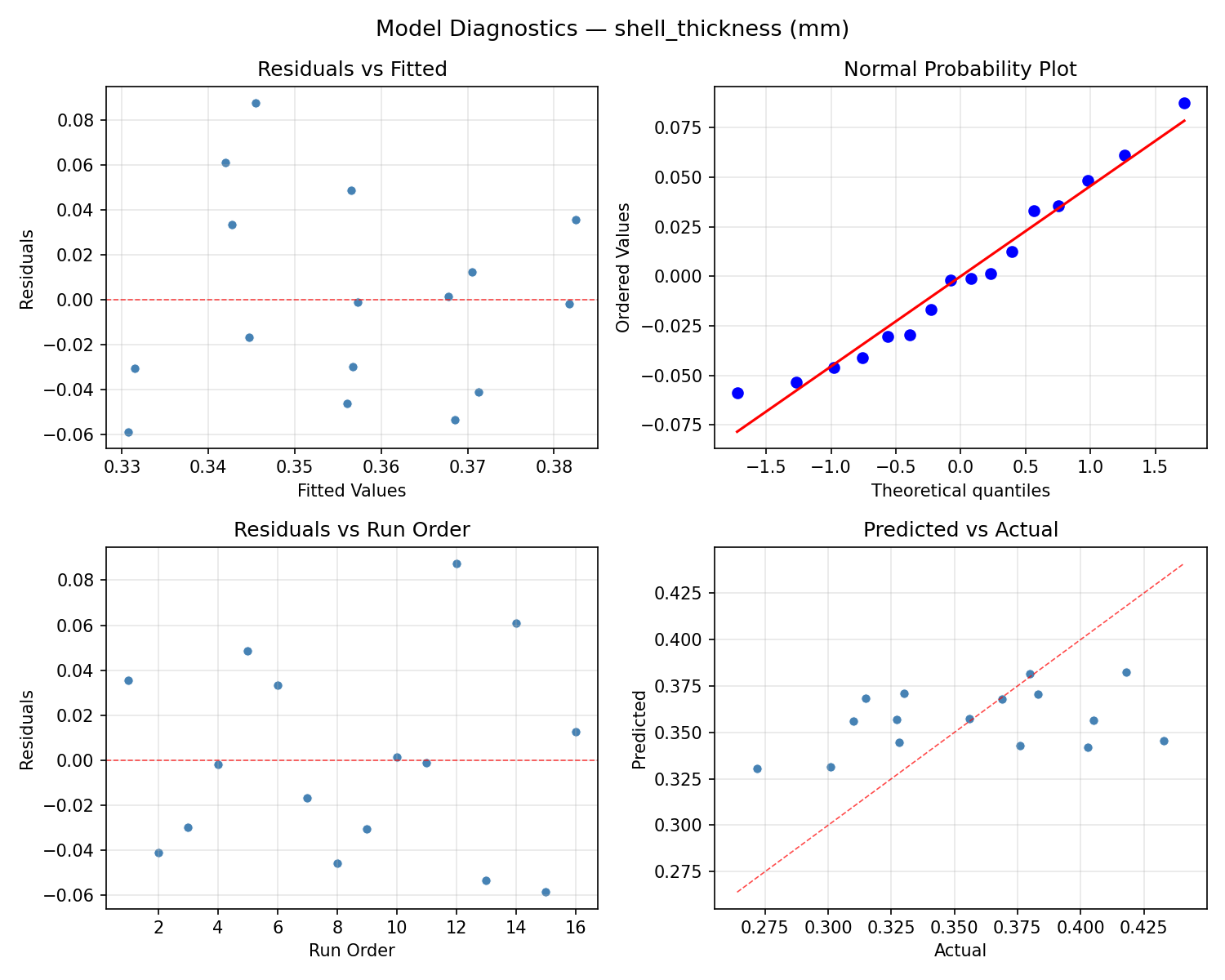Click the highest residual point in Residuals vs Fitted
Image resolution: width=1225 pixels, height=980 pixels.
pos(255,103)
